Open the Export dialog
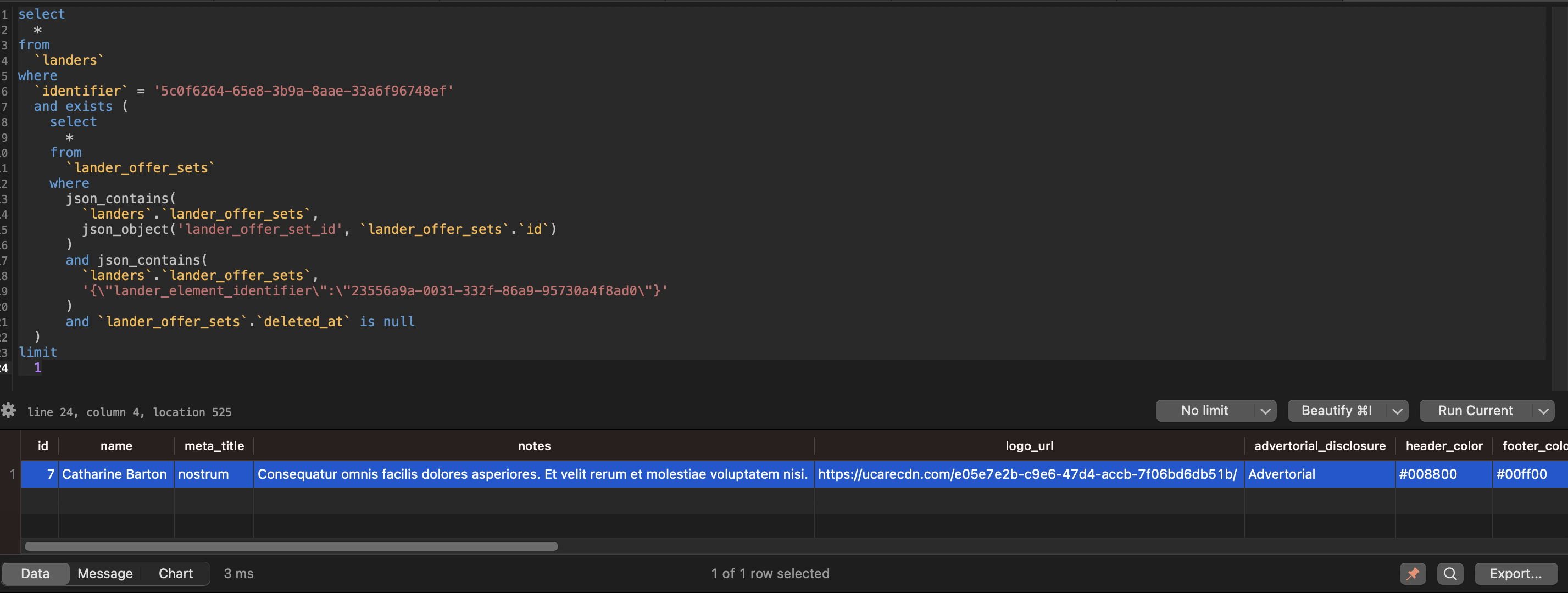This screenshot has height=593, width=1568. (x=1515, y=574)
